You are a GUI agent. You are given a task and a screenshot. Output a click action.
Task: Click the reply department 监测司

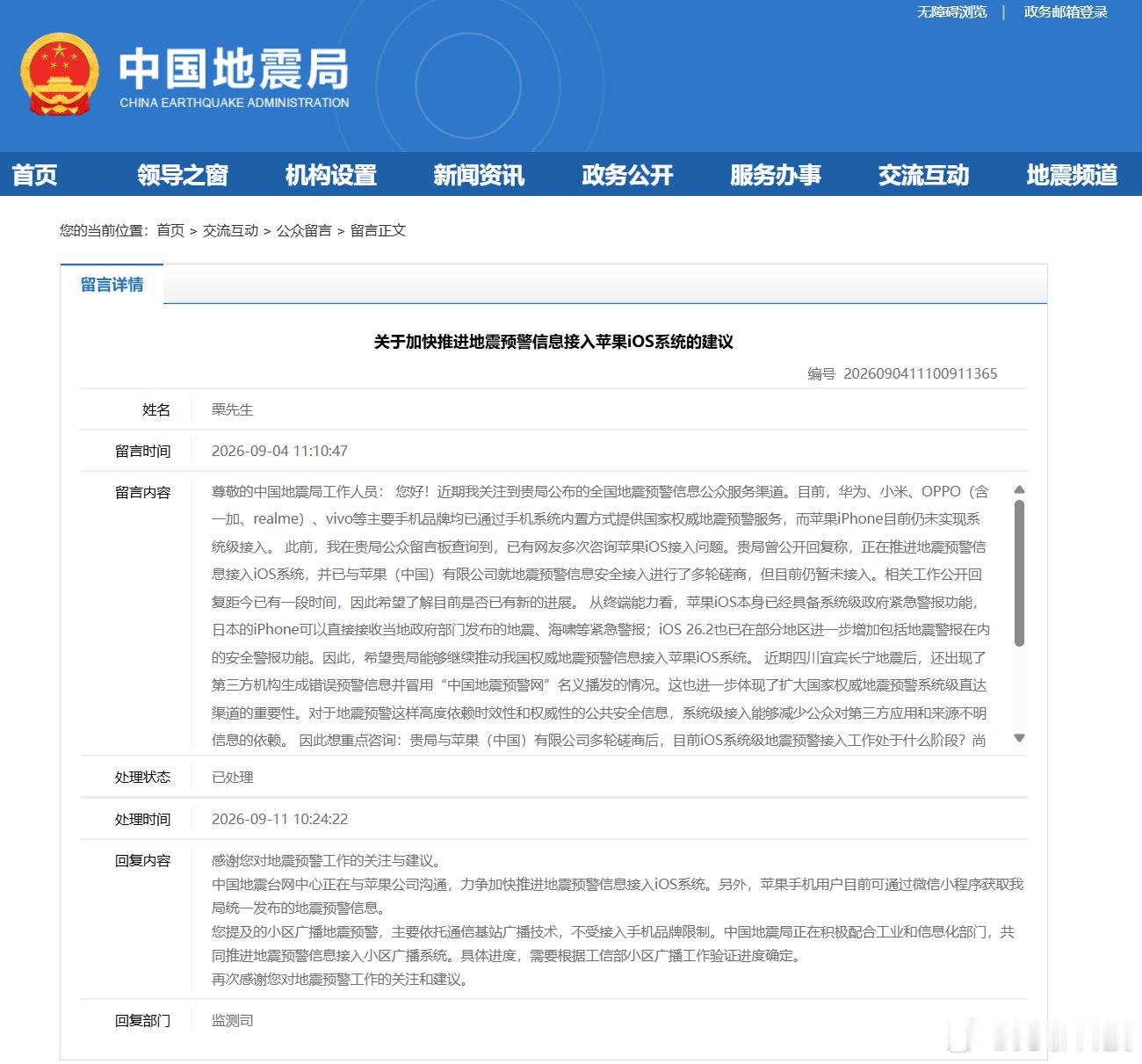pyautogui.click(x=232, y=1020)
